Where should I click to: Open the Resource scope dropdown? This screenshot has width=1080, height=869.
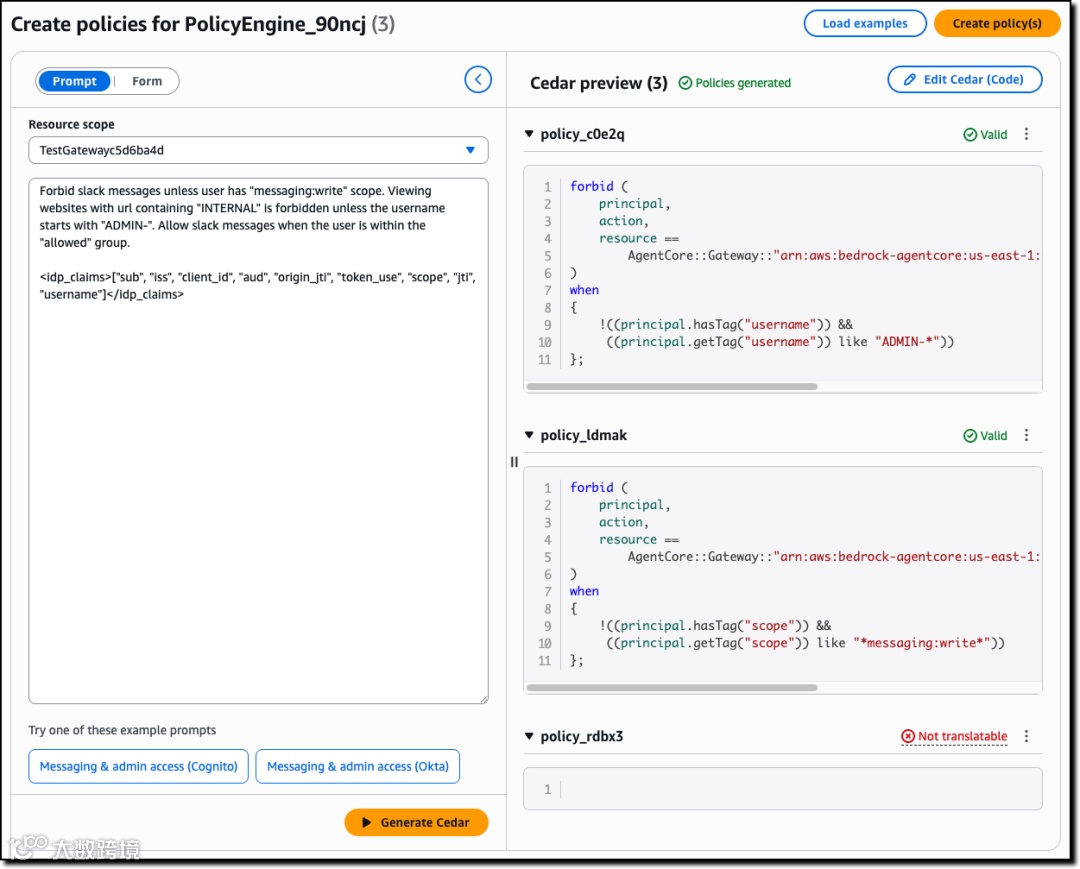pos(258,150)
